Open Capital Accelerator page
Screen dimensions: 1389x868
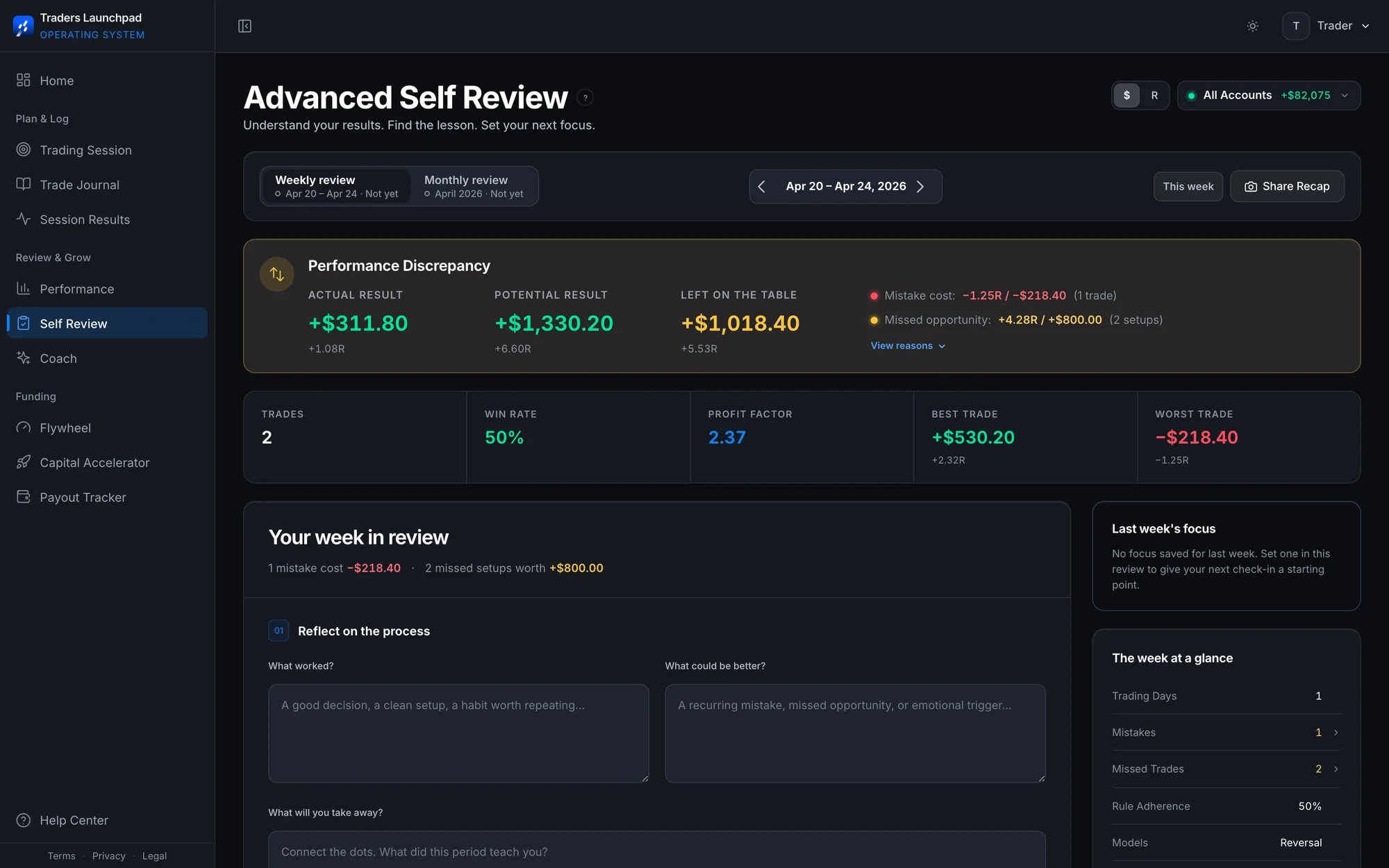point(107,462)
